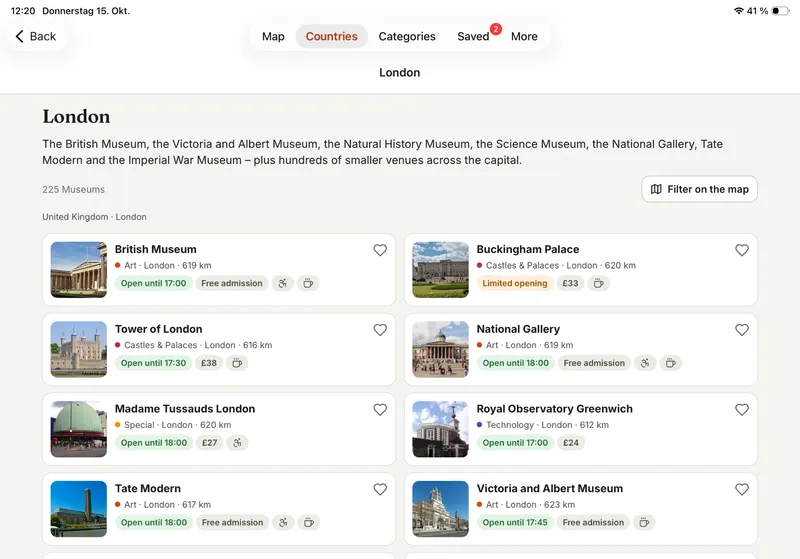Viewport: 800px width, 559px height.
Task: Go back using the Back button
Action: tap(36, 36)
